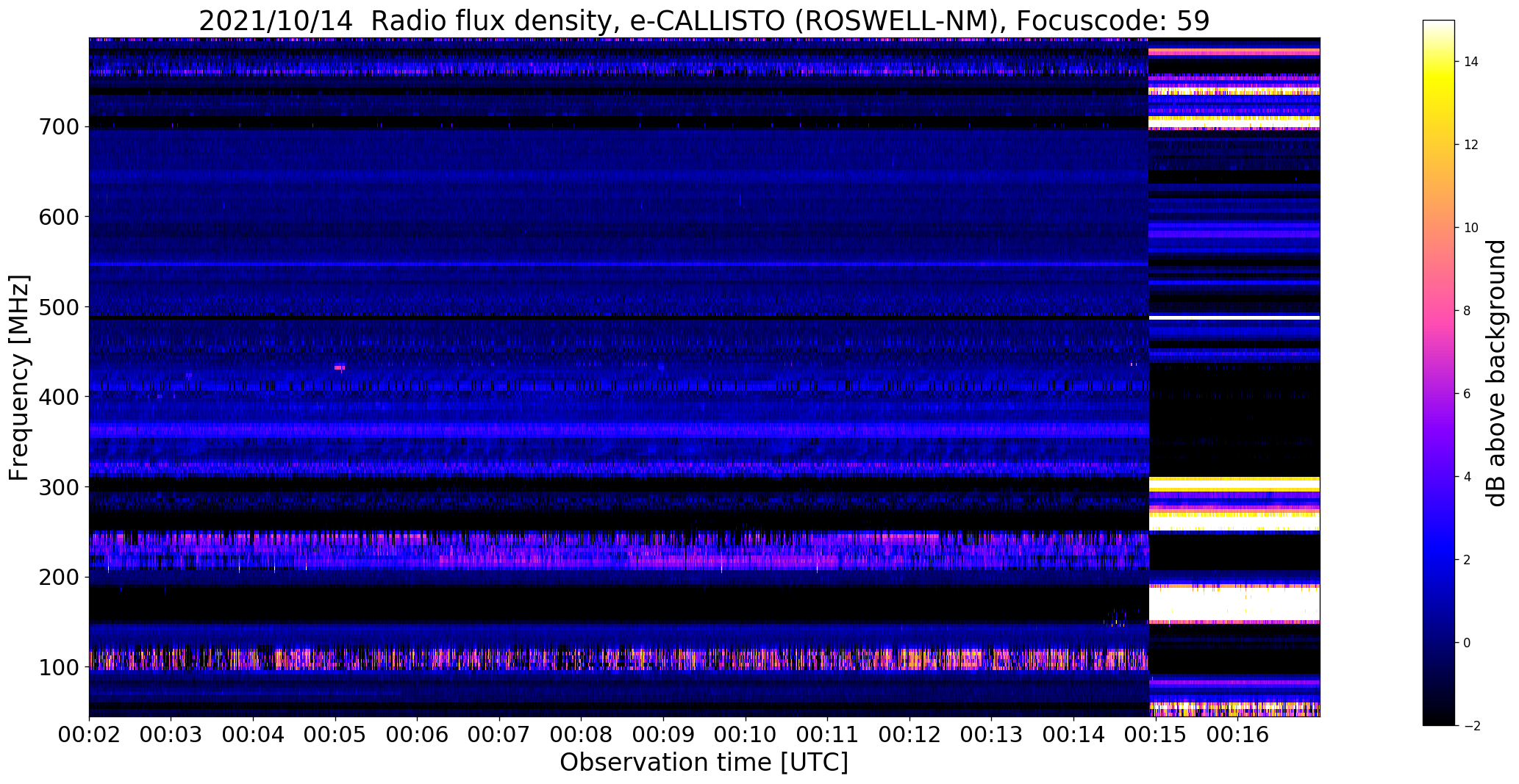Viewport: 1519px width, 784px height.
Task: Click the 00:04 time tick label
Action: pyautogui.click(x=254, y=733)
